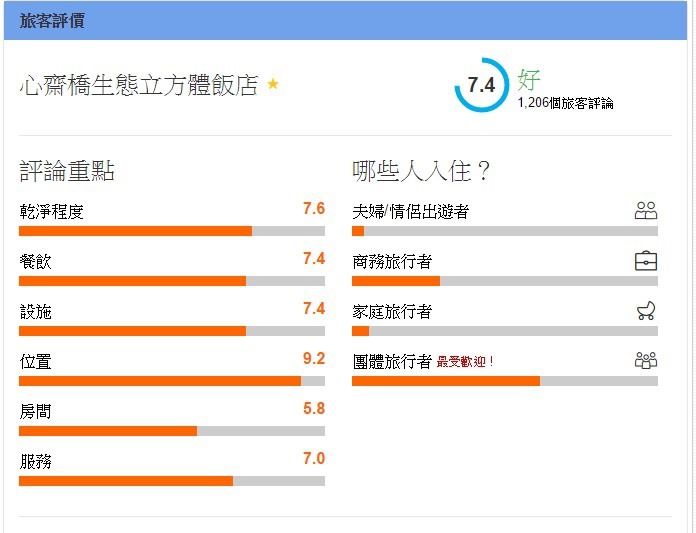The width and height of the screenshot is (696, 533).
Task: Click the 評論重點 section heading
Action: coord(67,171)
